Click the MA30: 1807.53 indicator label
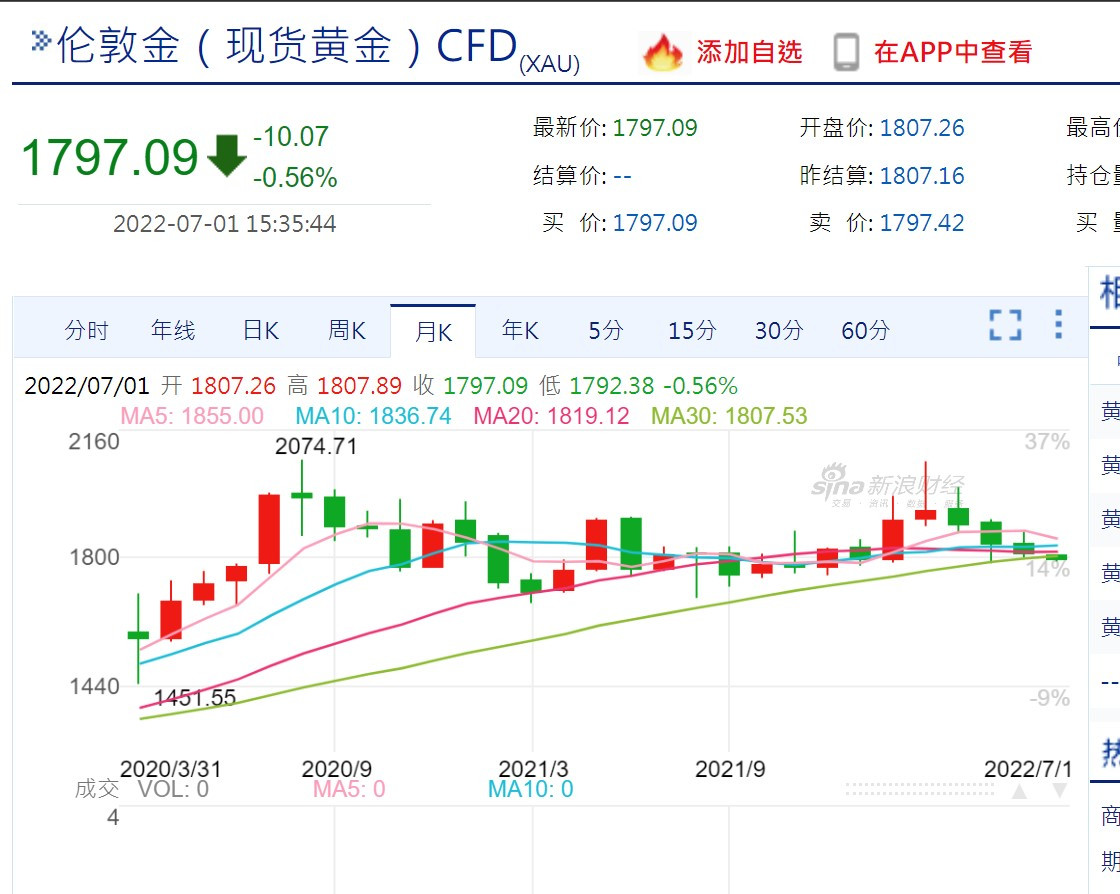 point(729,416)
